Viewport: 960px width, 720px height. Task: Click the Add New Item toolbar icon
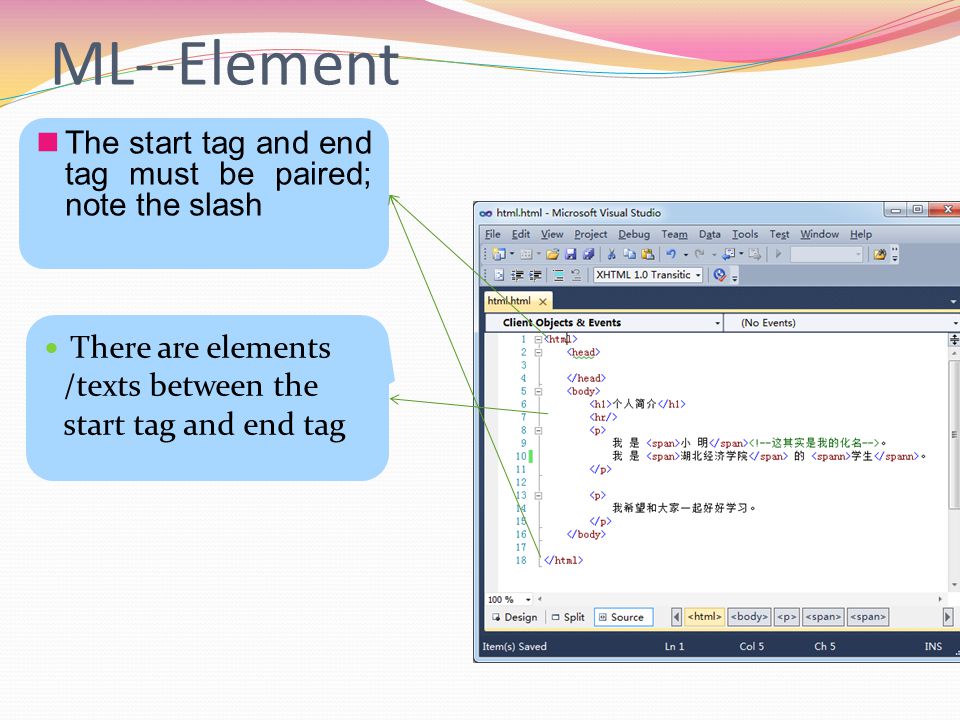click(526, 254)
